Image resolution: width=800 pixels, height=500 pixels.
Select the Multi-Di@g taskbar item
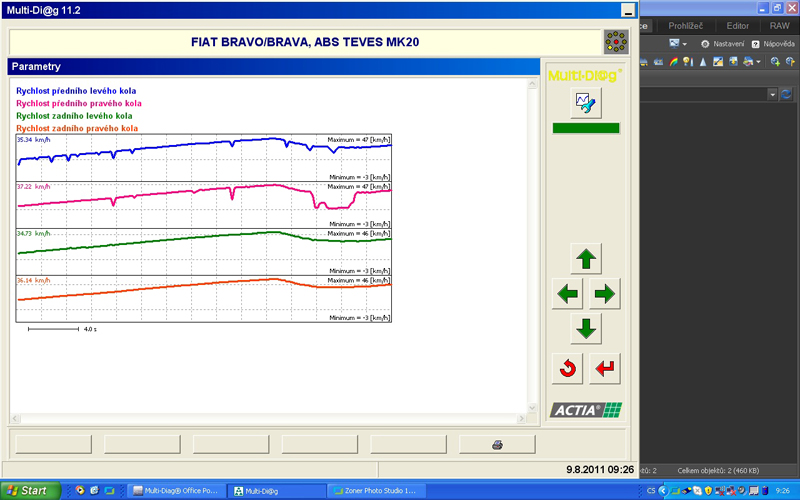(x=276, y=491)
